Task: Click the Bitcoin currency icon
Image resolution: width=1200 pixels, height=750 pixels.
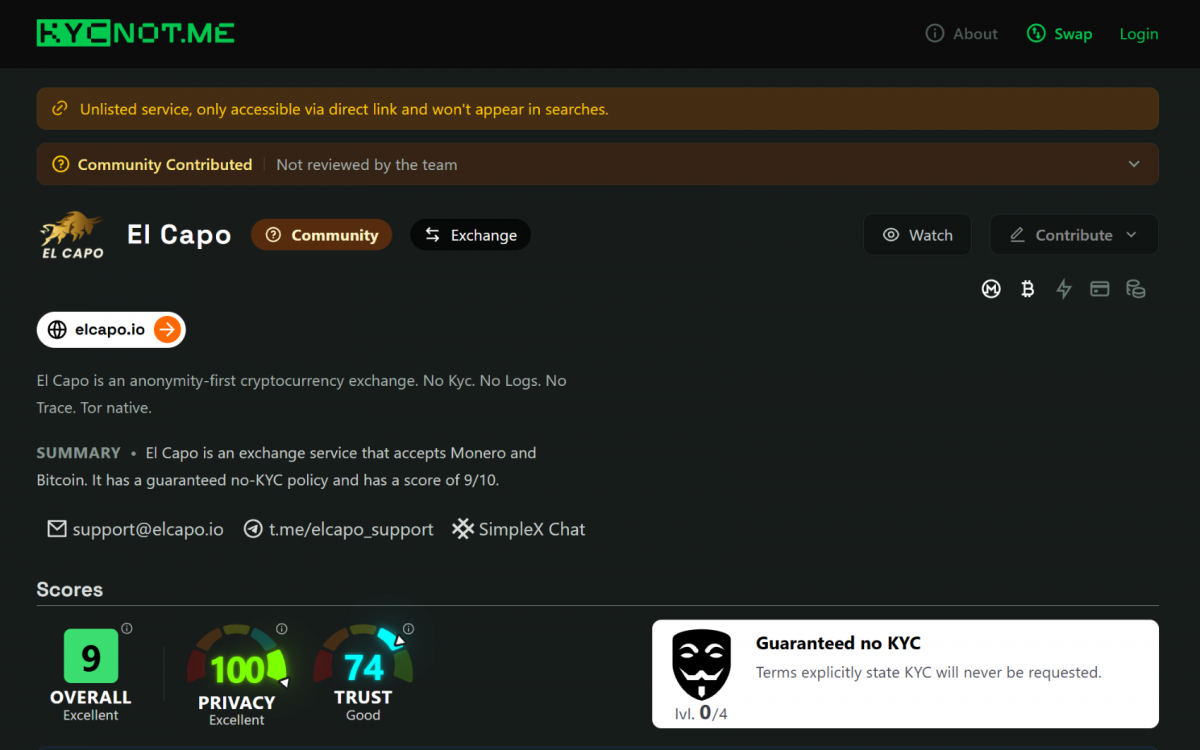Action: point(1027,289)
